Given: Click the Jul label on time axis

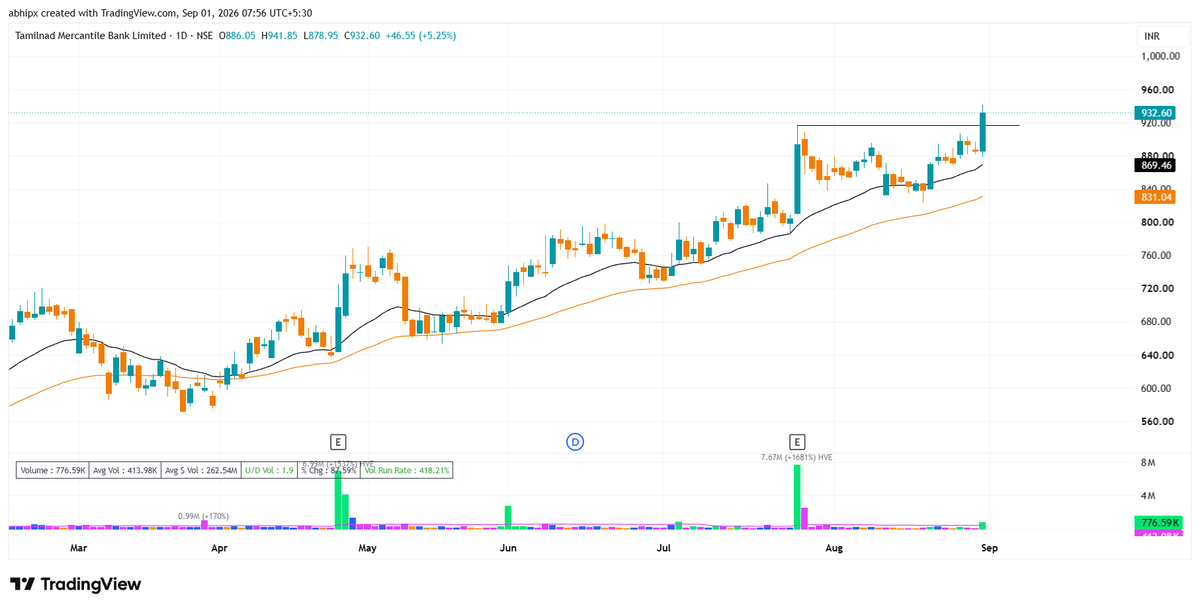Looking at the screenshot, I should (664, 548).
